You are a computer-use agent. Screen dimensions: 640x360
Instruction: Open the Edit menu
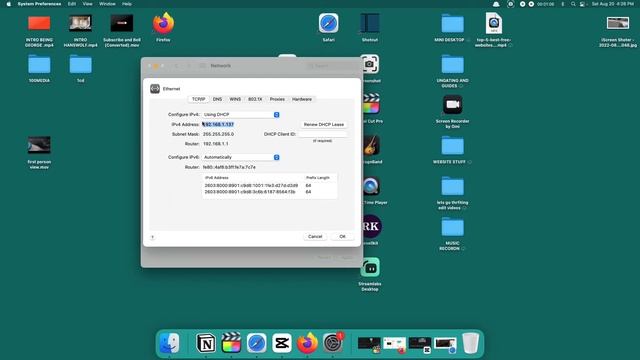click(x=72, y=4)
